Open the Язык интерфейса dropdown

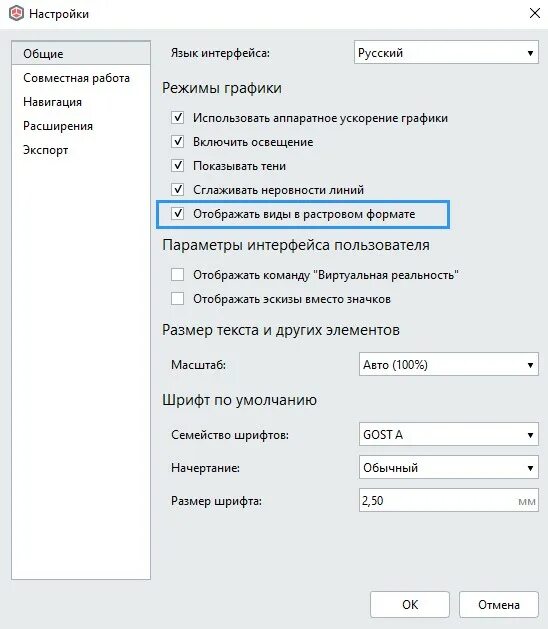point(446,52)
